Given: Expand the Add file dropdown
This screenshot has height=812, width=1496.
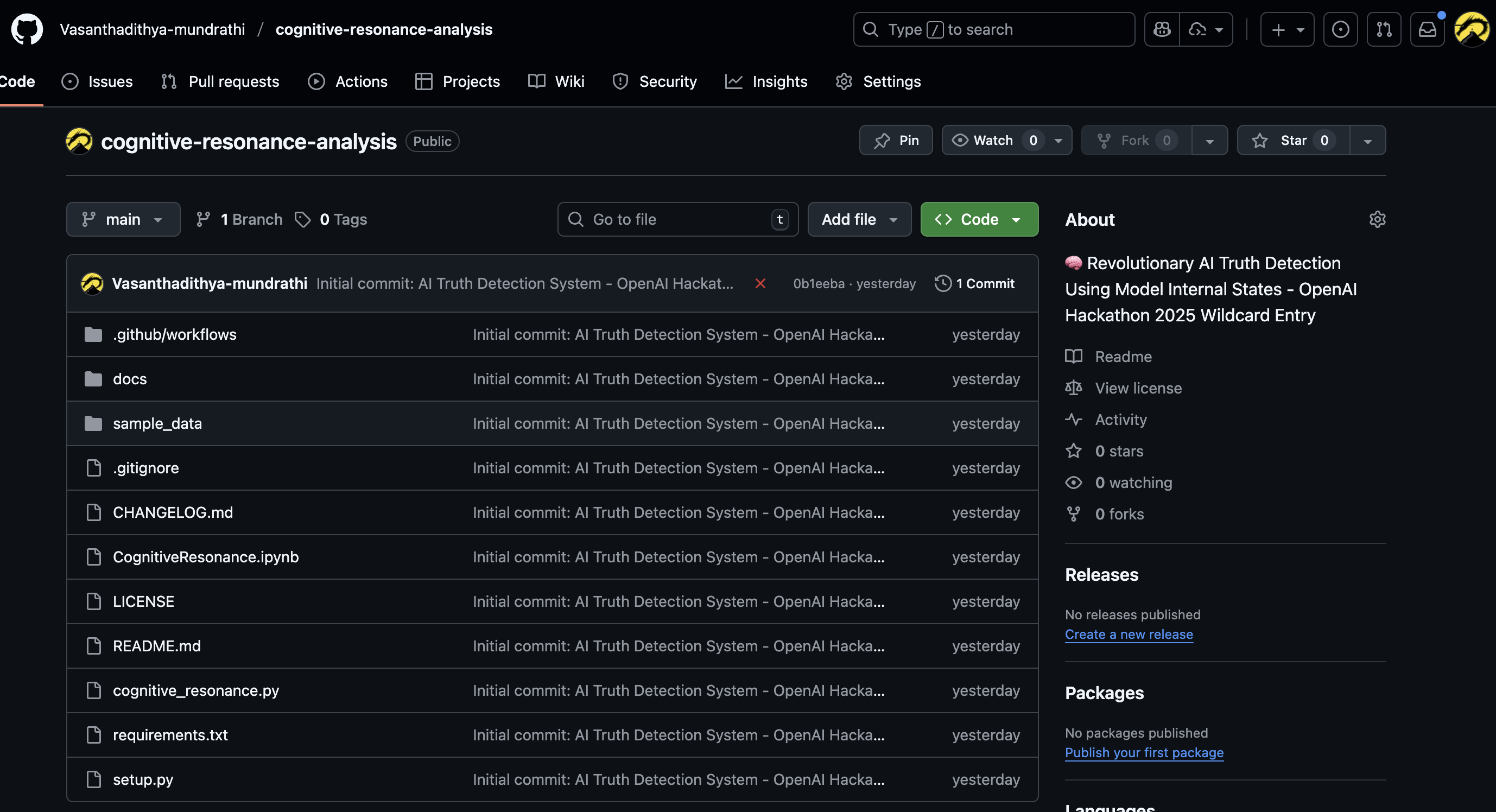Looking at the screenshot, I should 859,219.
